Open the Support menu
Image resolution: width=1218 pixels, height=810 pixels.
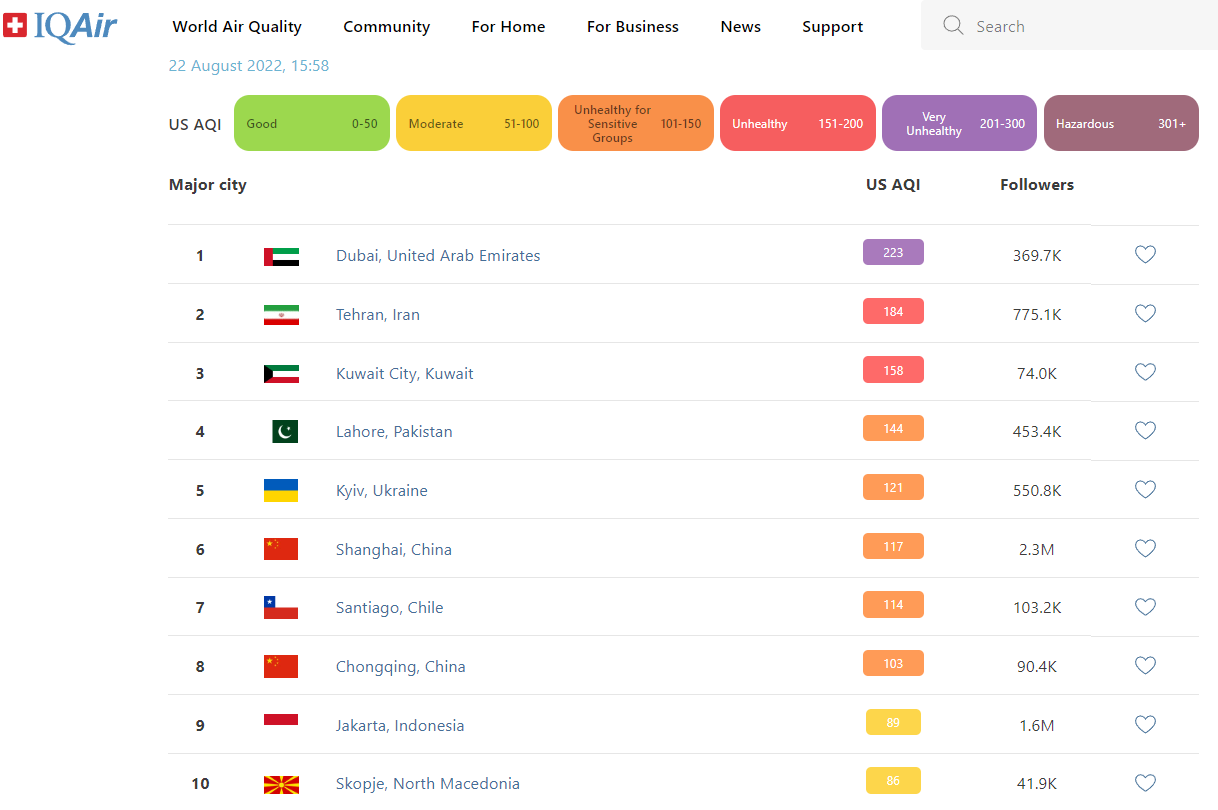tap(833, 27)
